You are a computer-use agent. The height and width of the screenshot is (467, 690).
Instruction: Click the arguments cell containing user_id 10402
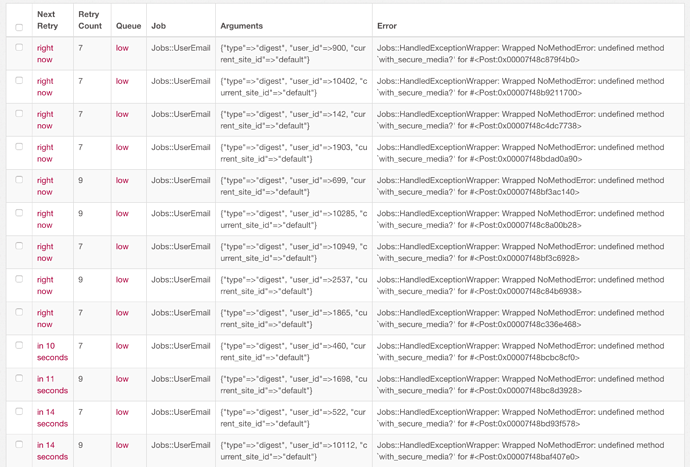point(294,87)
